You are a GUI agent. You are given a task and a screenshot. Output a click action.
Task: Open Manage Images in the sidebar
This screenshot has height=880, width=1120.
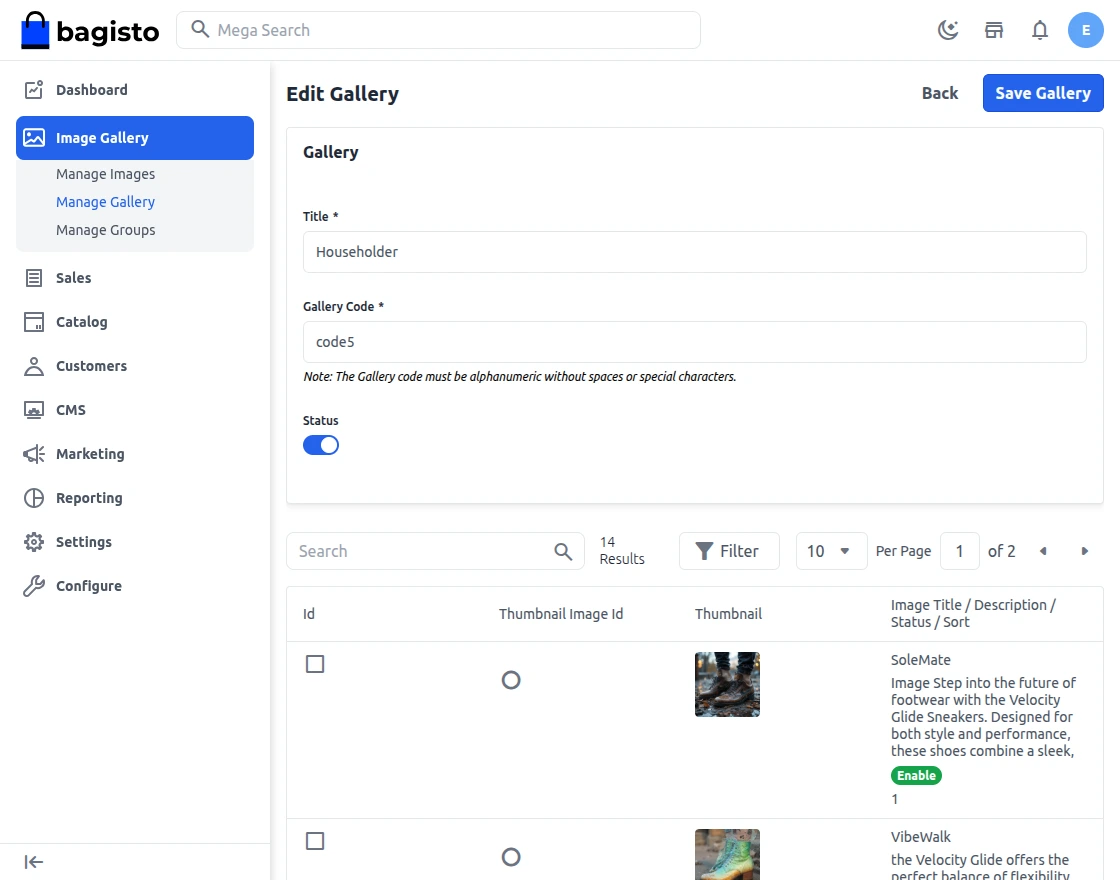[x=105, y=173]
